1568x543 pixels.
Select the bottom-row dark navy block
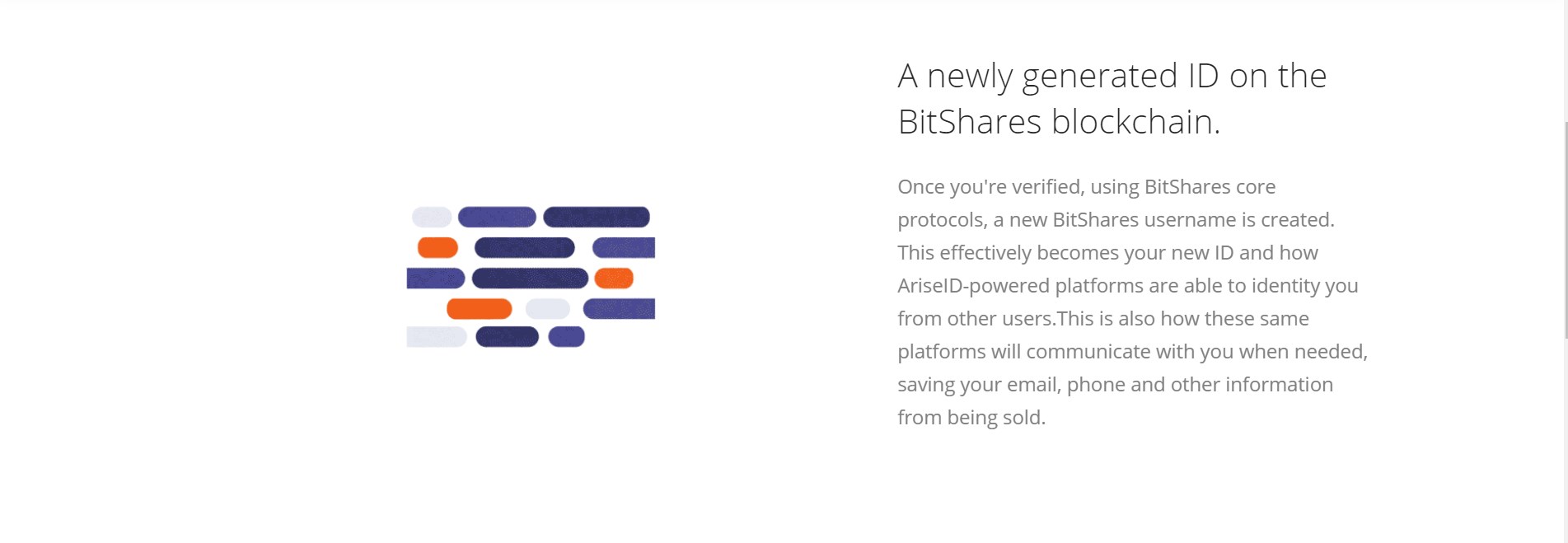click(508, 337)
